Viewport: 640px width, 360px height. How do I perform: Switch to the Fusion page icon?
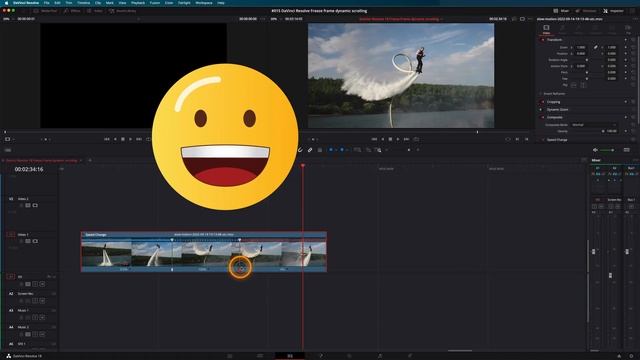[x=320, y=356]
